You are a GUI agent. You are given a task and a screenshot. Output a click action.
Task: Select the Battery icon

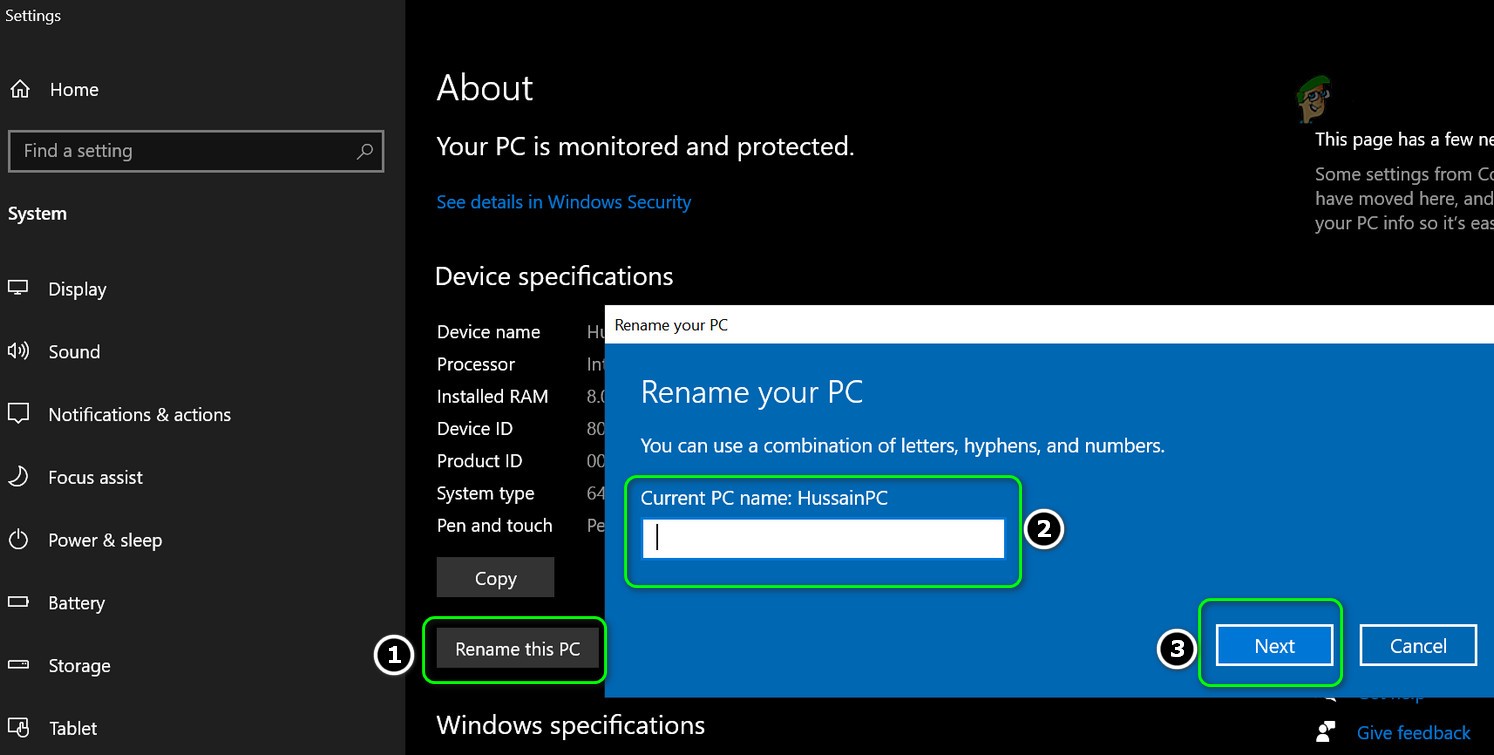[x=18, y=603]
